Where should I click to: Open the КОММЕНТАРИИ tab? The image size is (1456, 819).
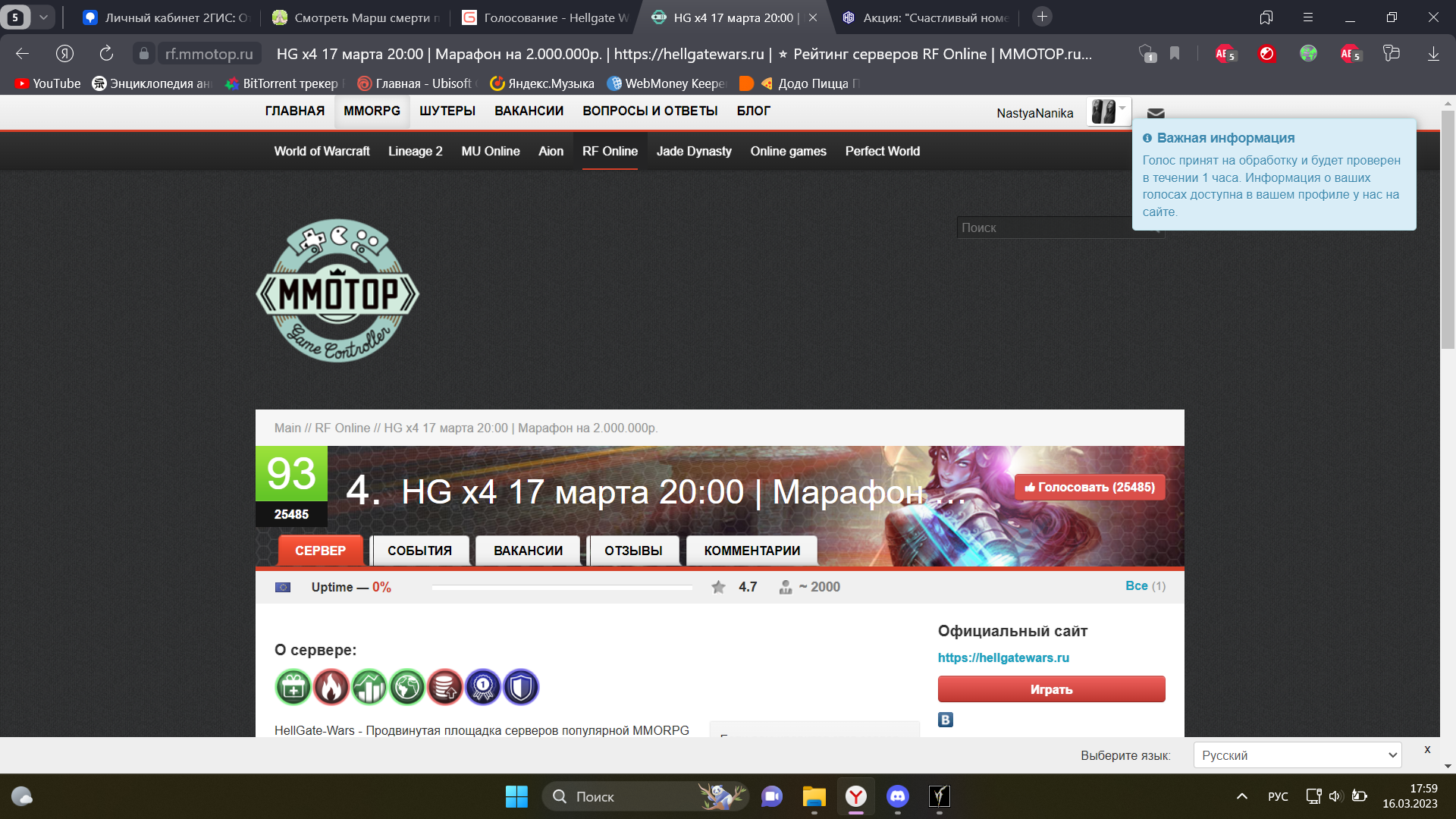click(752, 551)
